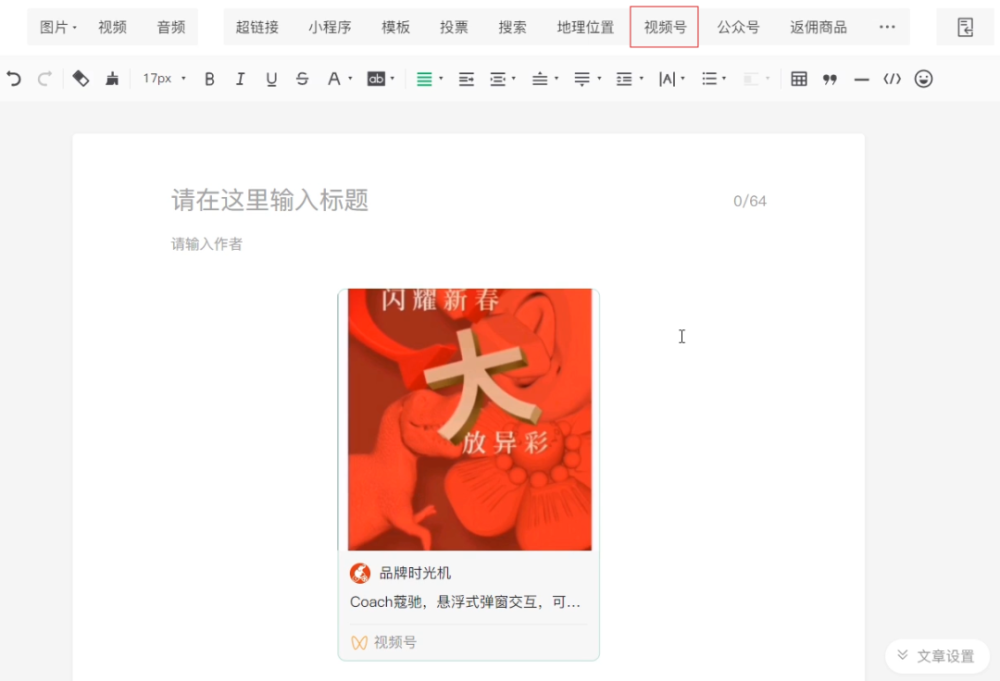Click the 文章设置 button
Image resolution: width=1000 pixels, height=681 pixels.
point(937,655)
